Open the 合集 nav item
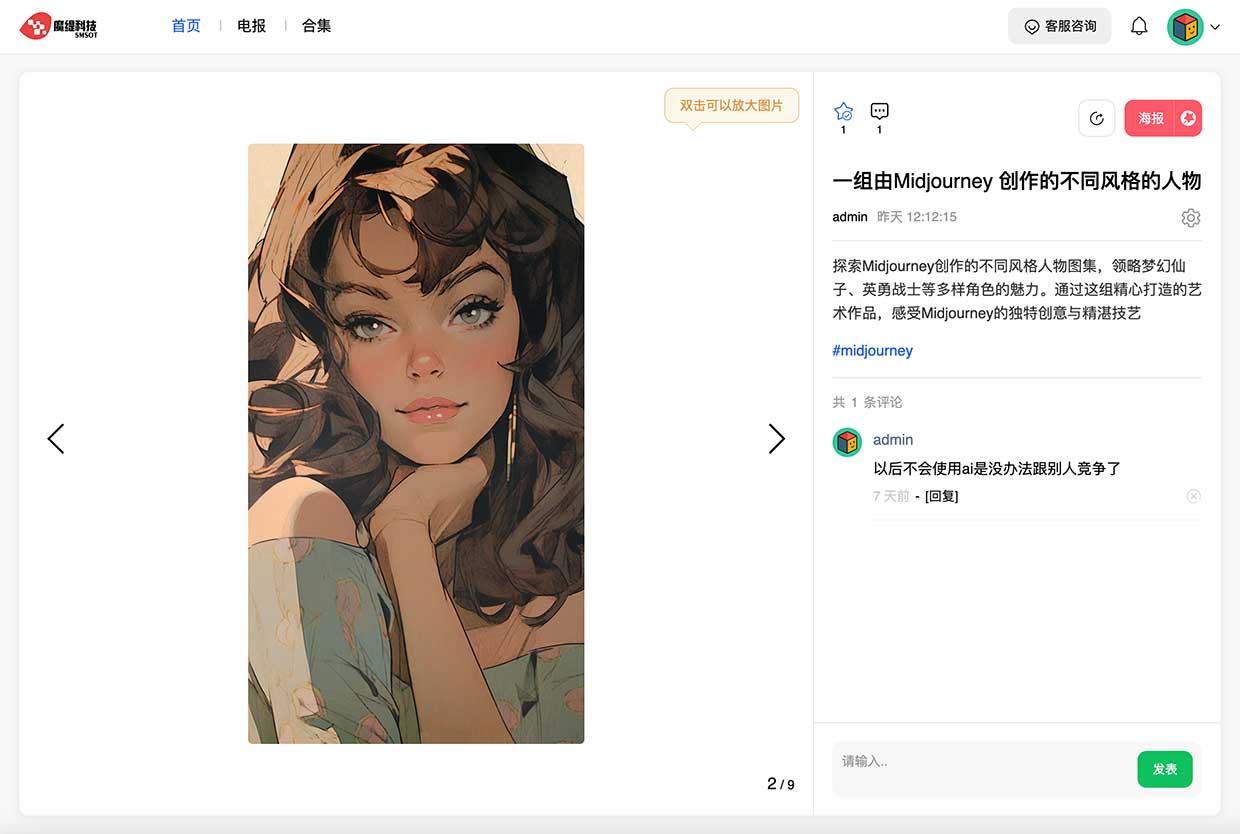The height and width of the screenshot is (834, 1240). pos(316,26)
